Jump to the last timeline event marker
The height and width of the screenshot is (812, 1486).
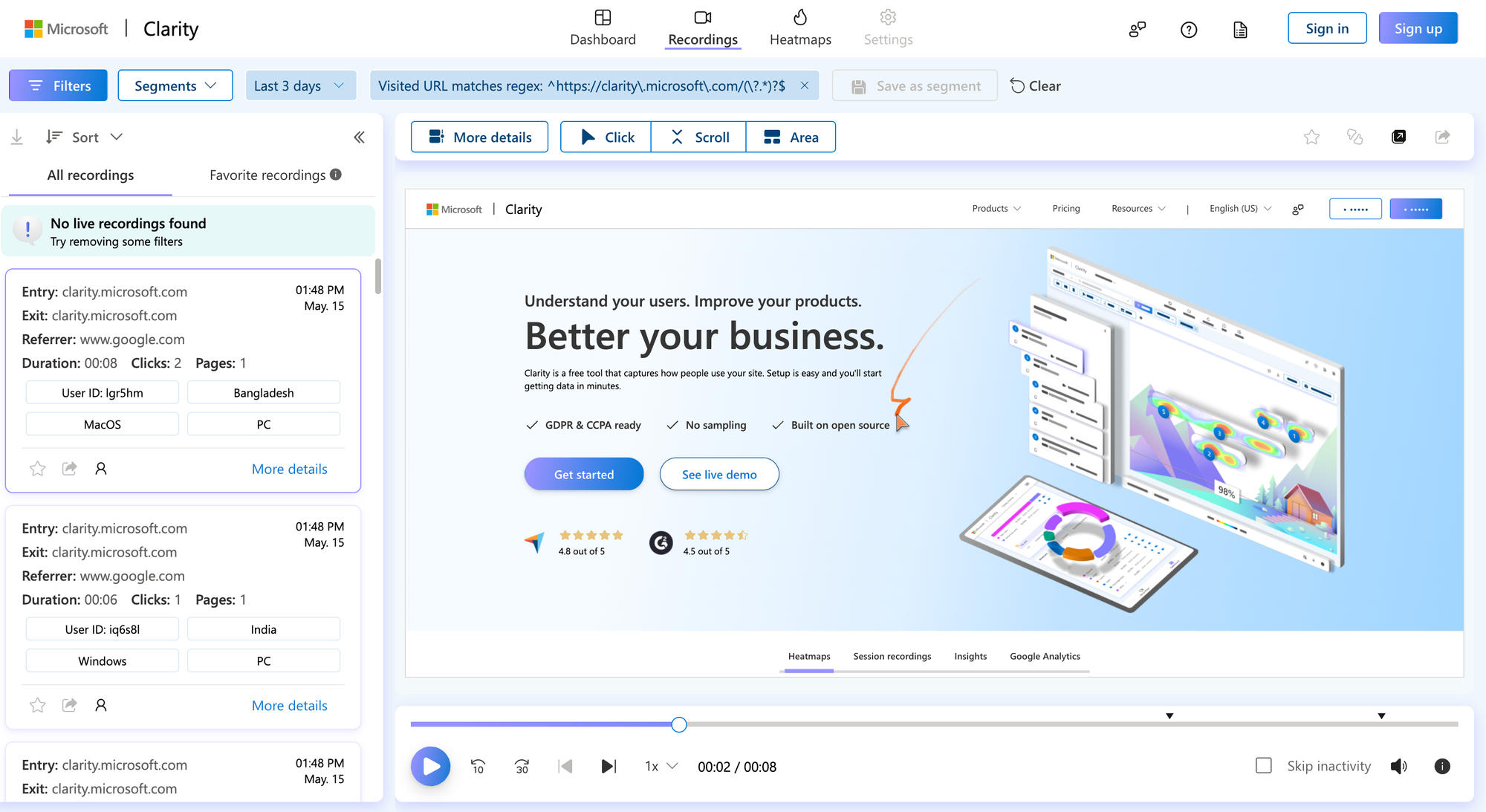(x=1381, y=716)
